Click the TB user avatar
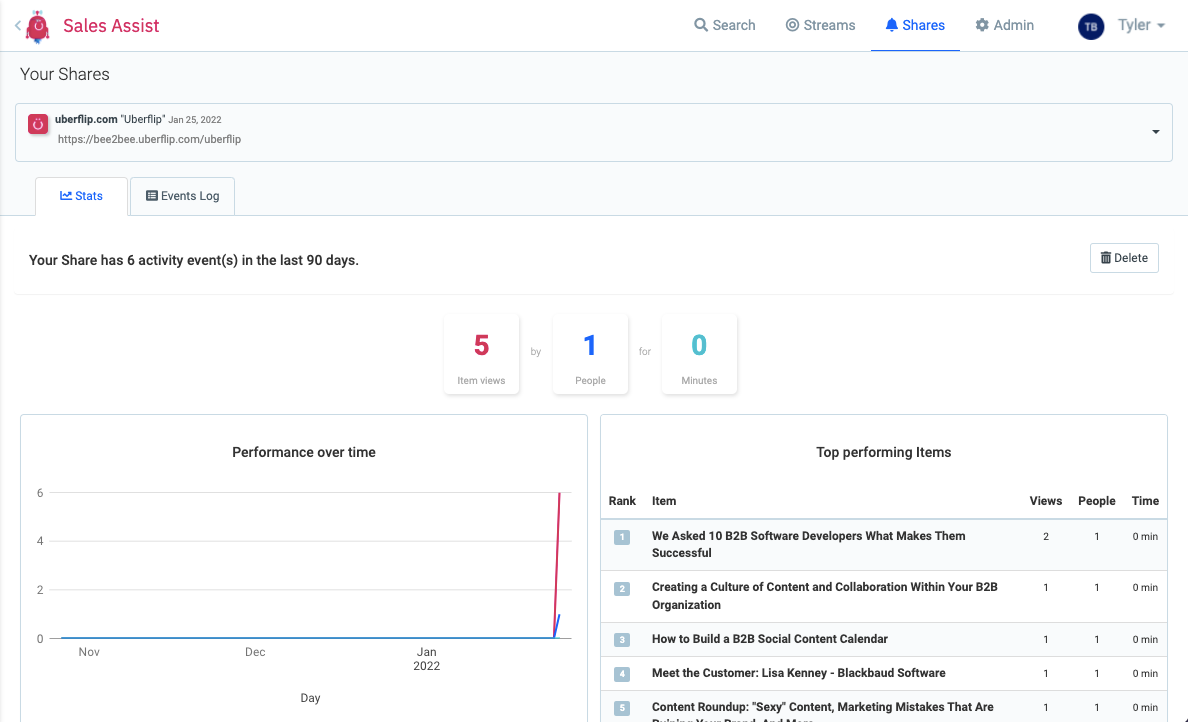This screenshot has width=1188, height=722. (1090, 27)
